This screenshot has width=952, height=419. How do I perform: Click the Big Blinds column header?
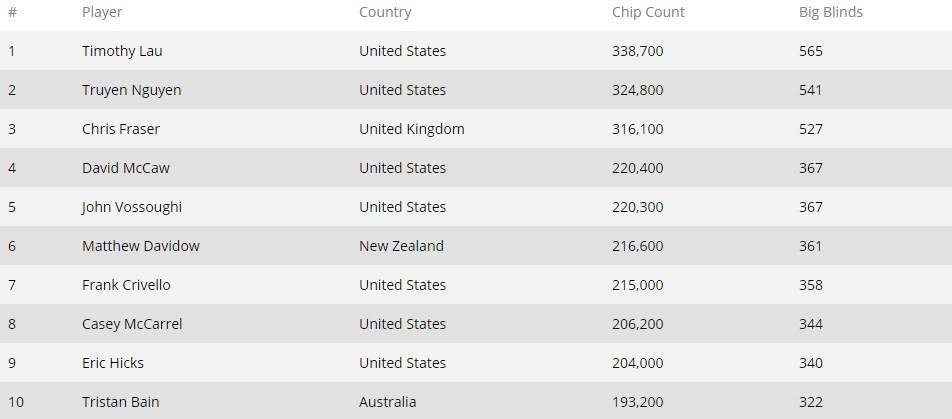[x=830, y=13]
